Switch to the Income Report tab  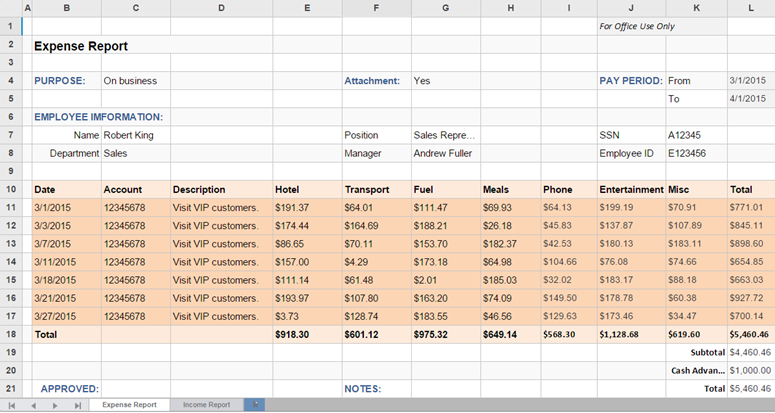click(206, 405)
